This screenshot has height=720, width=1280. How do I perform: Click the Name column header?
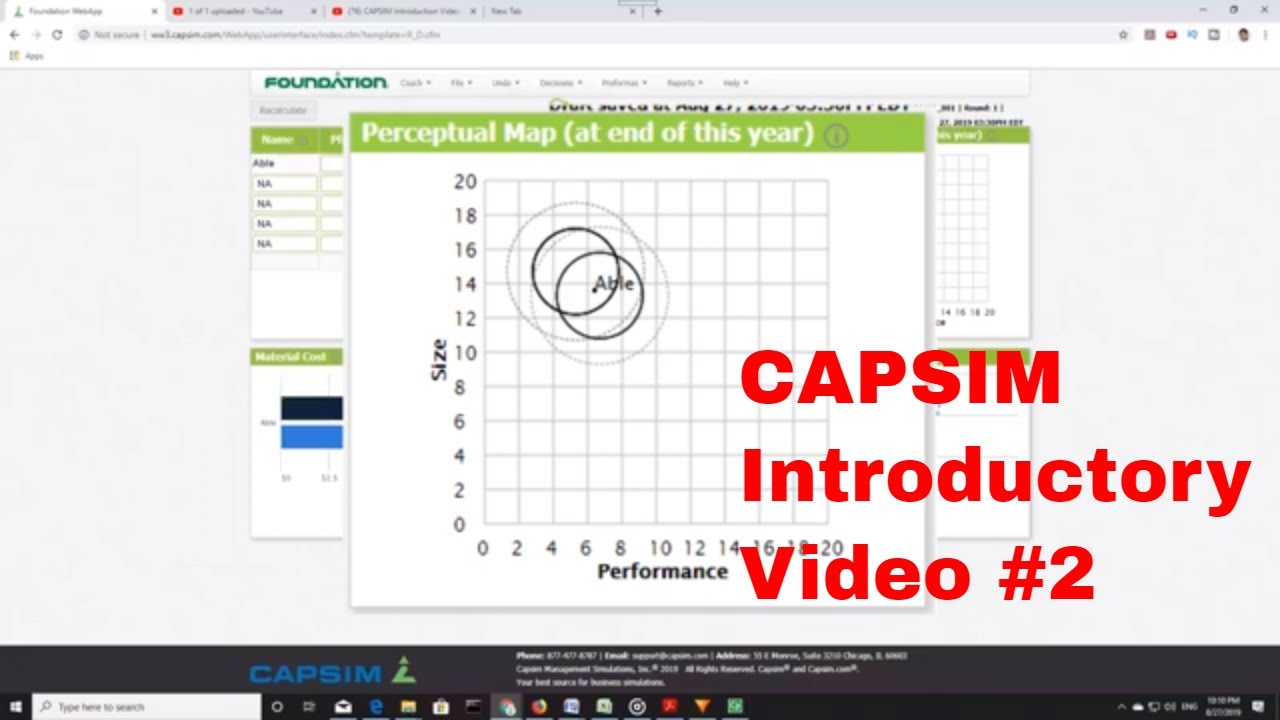pyautogui.click(x=284, y=140)
